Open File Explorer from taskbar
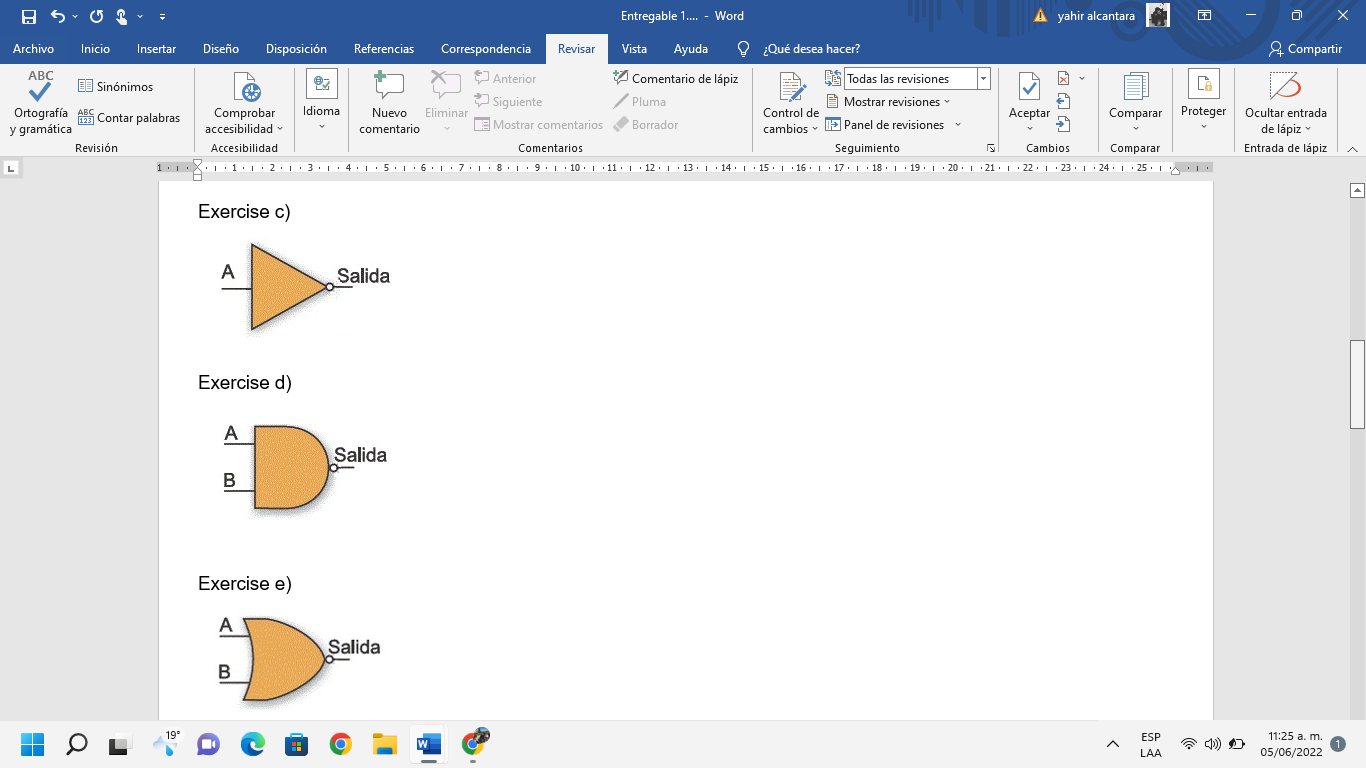 point(384,744)
